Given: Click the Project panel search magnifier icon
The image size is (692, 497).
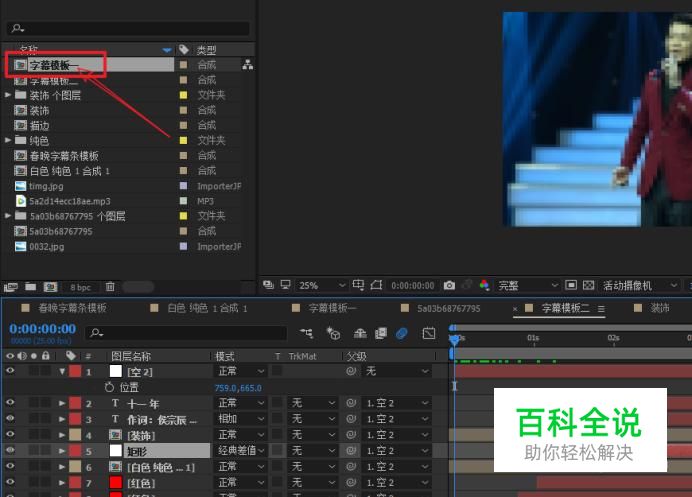Looking at the screenshot, I should [x=18, y=29].
